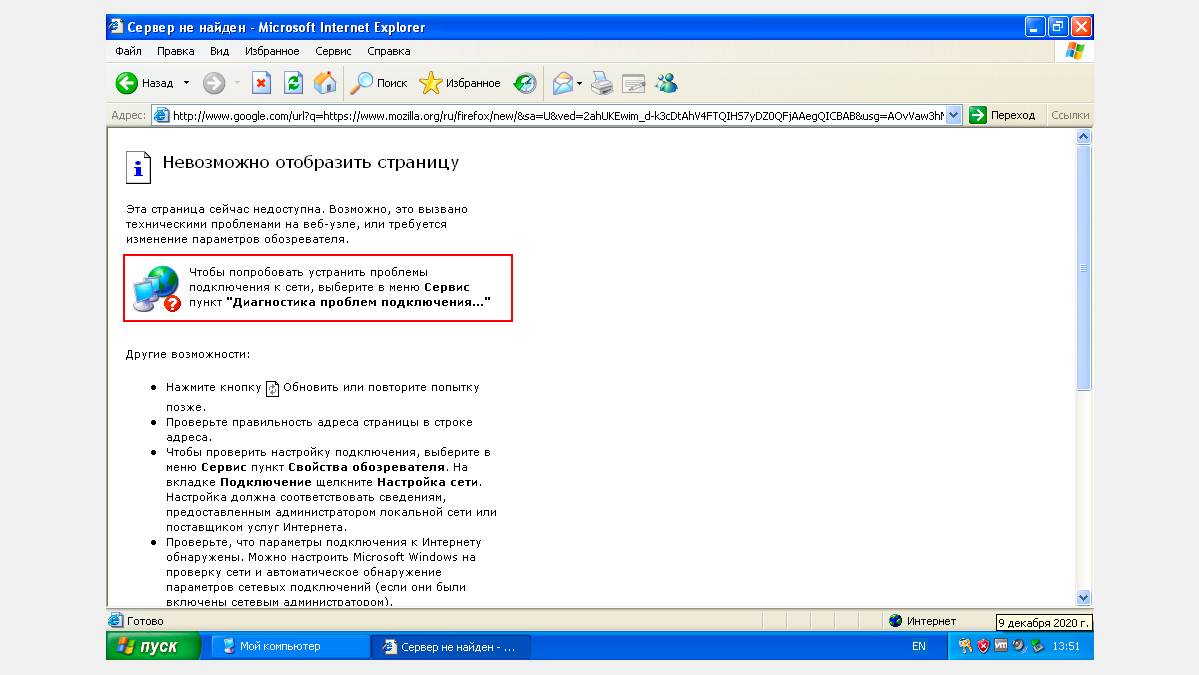Click the EN language indicator

pyautogui.click(x=918, y=646)
